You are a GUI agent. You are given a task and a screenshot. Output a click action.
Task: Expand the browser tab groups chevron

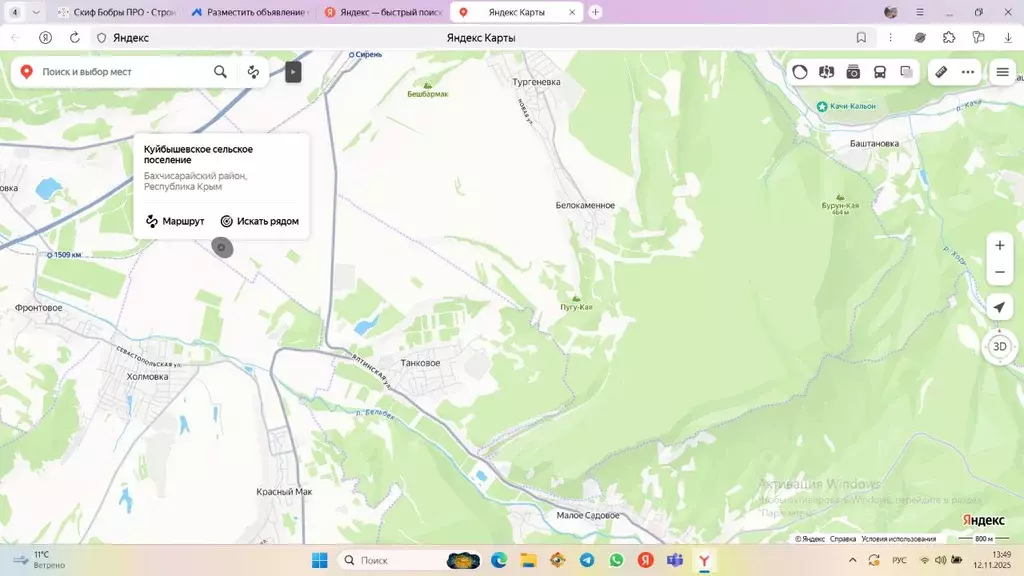(37, 12)
